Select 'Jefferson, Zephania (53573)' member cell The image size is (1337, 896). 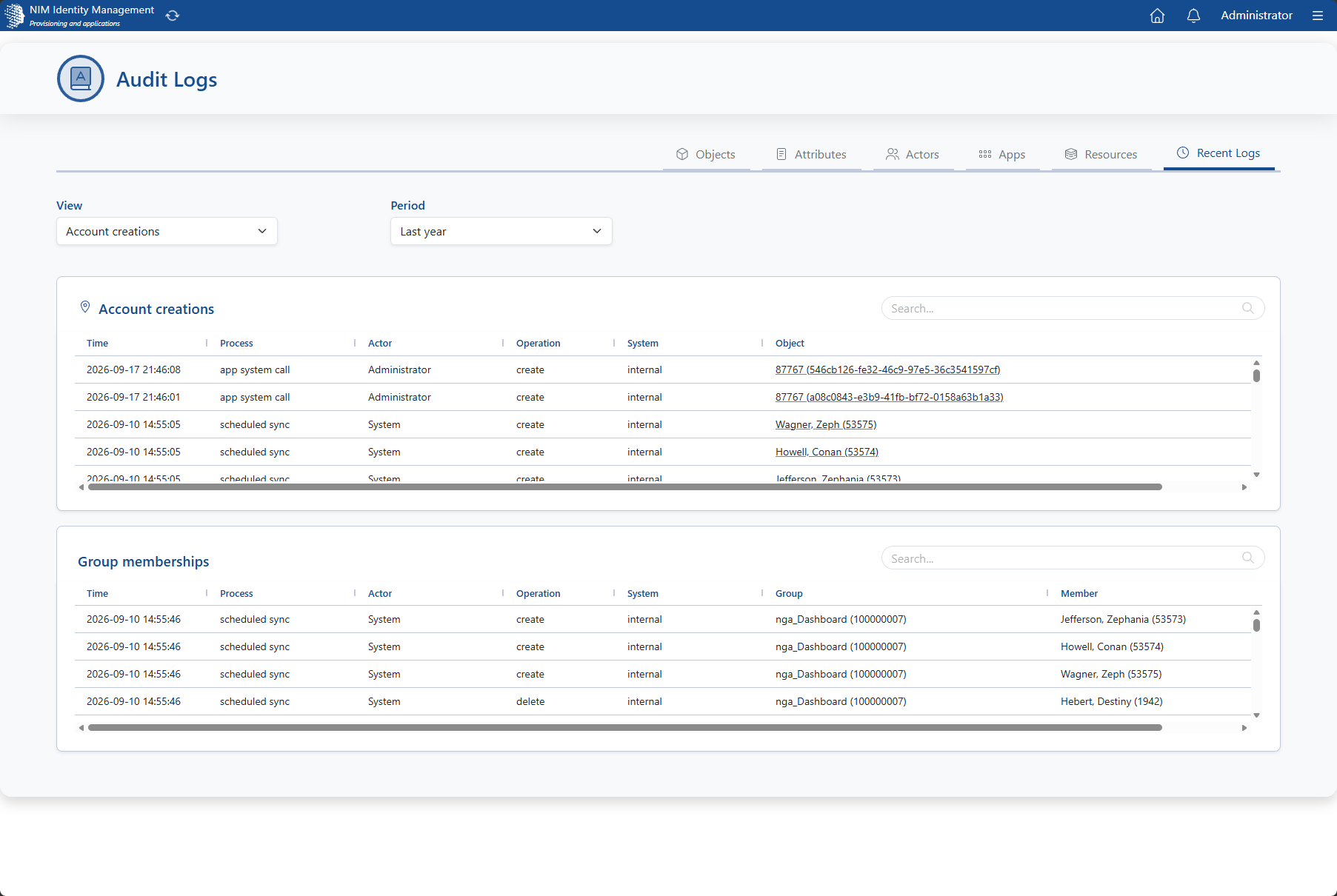[1123, 619]
